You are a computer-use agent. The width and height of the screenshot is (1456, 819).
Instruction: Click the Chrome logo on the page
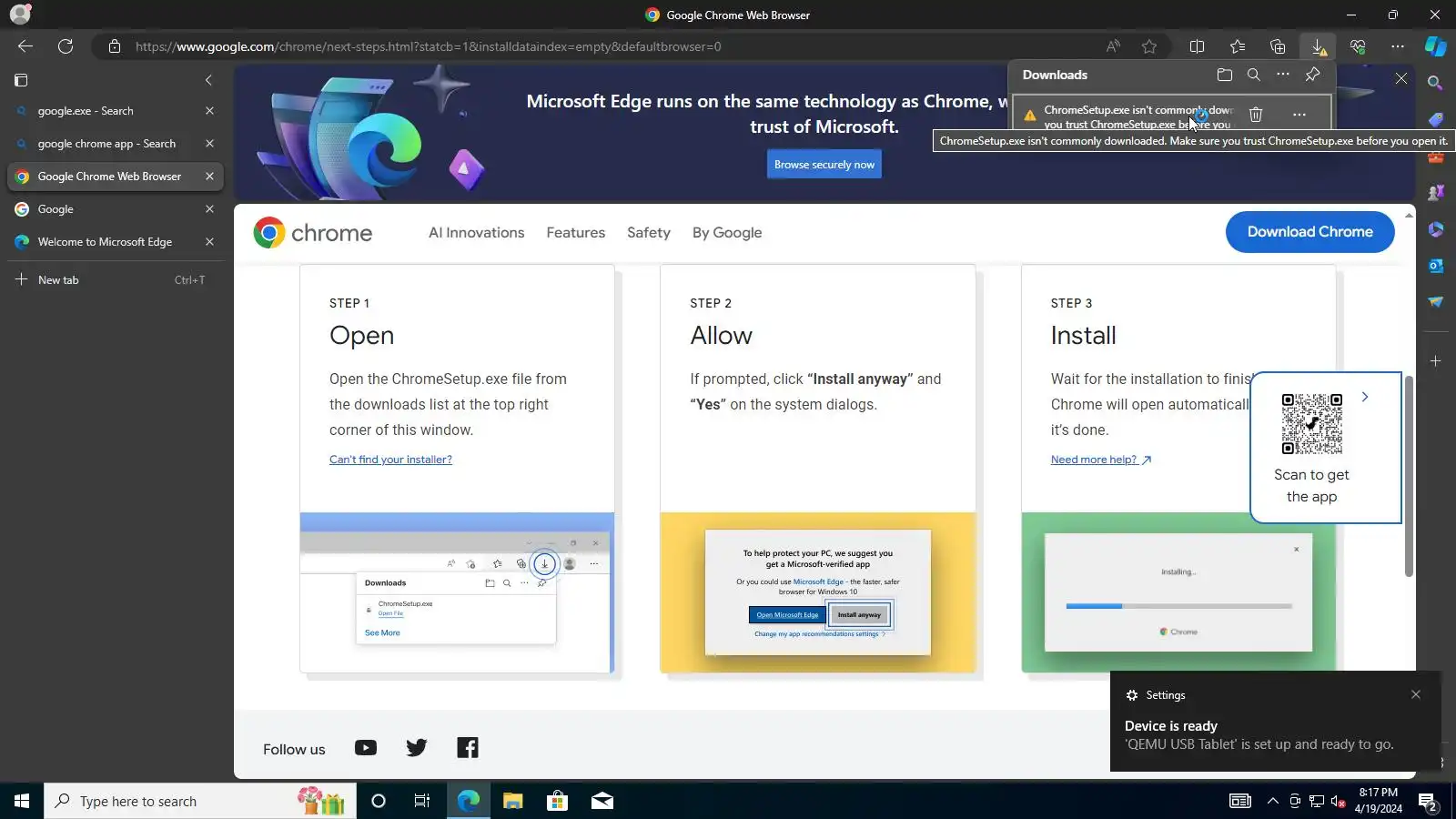coord(313,233)
